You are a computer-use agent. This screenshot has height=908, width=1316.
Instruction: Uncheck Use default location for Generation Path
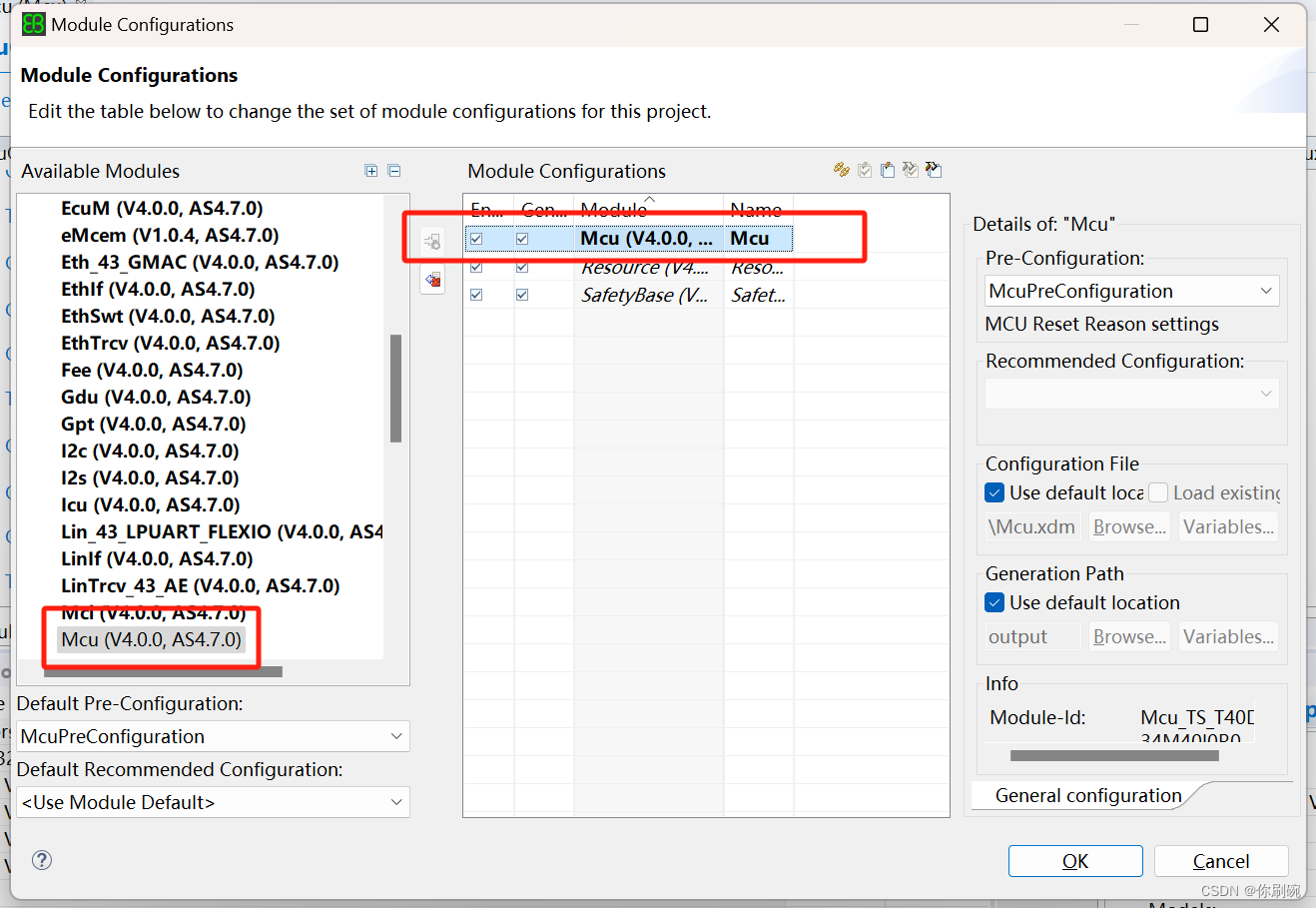tap(994, 602)
